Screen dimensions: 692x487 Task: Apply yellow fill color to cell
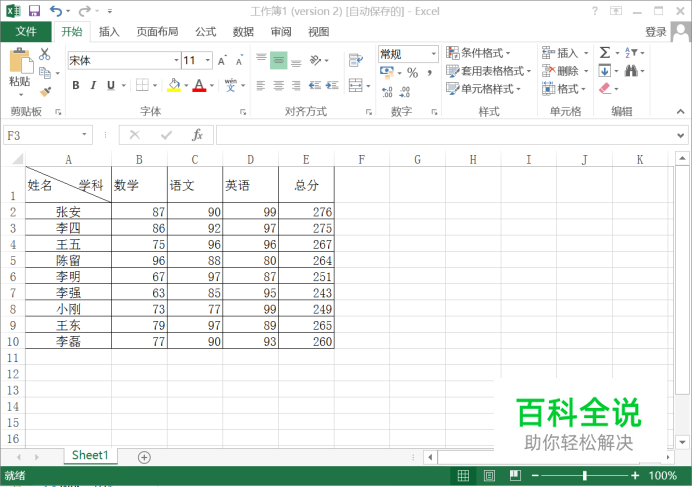click(174, 85)
